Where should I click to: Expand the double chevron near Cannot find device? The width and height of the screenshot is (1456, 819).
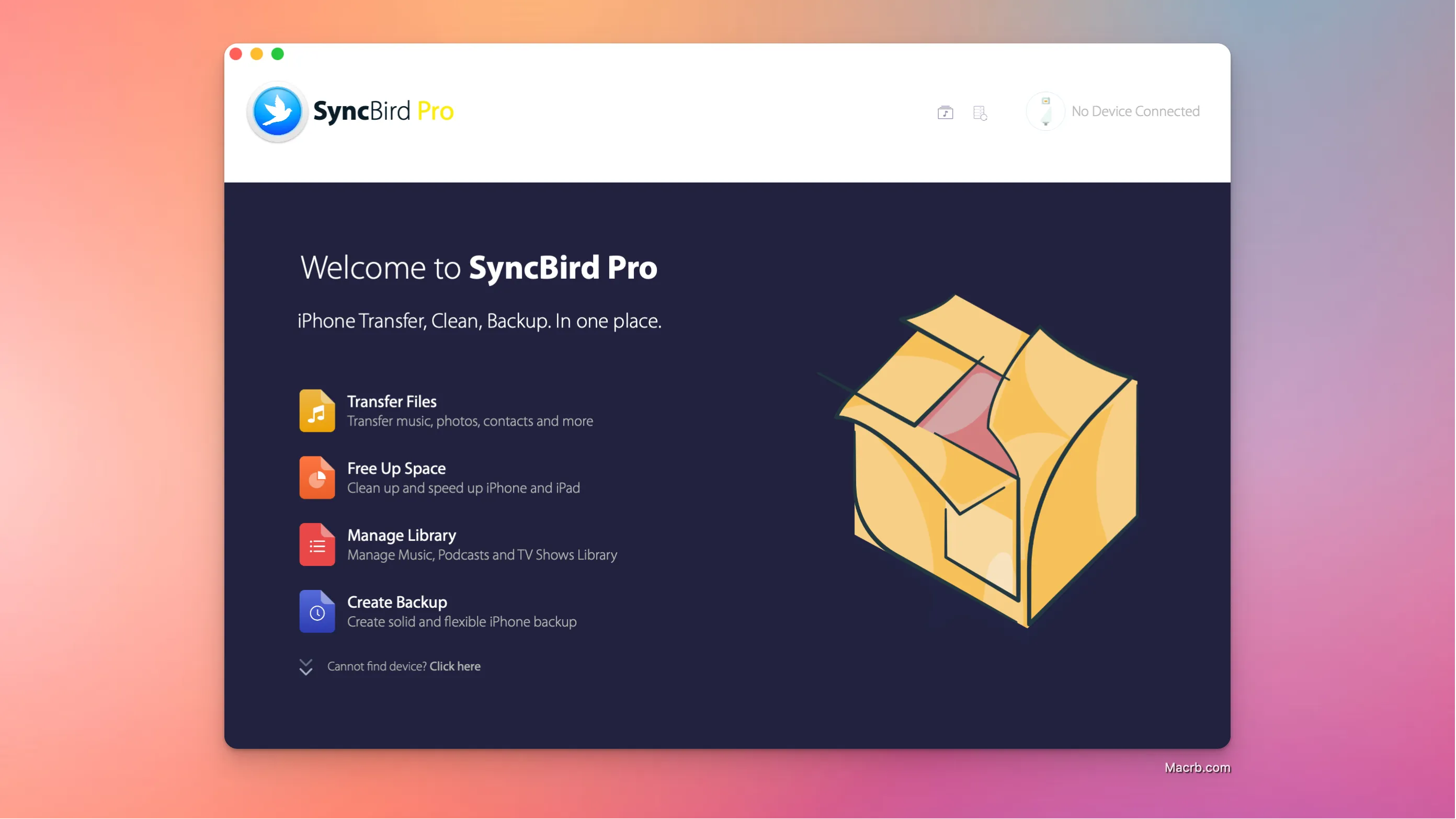306,667
